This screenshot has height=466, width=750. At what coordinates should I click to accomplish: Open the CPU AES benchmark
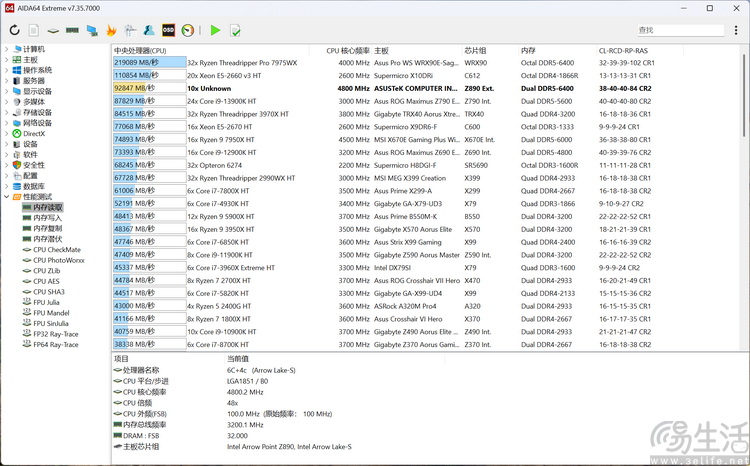[46, 281]
